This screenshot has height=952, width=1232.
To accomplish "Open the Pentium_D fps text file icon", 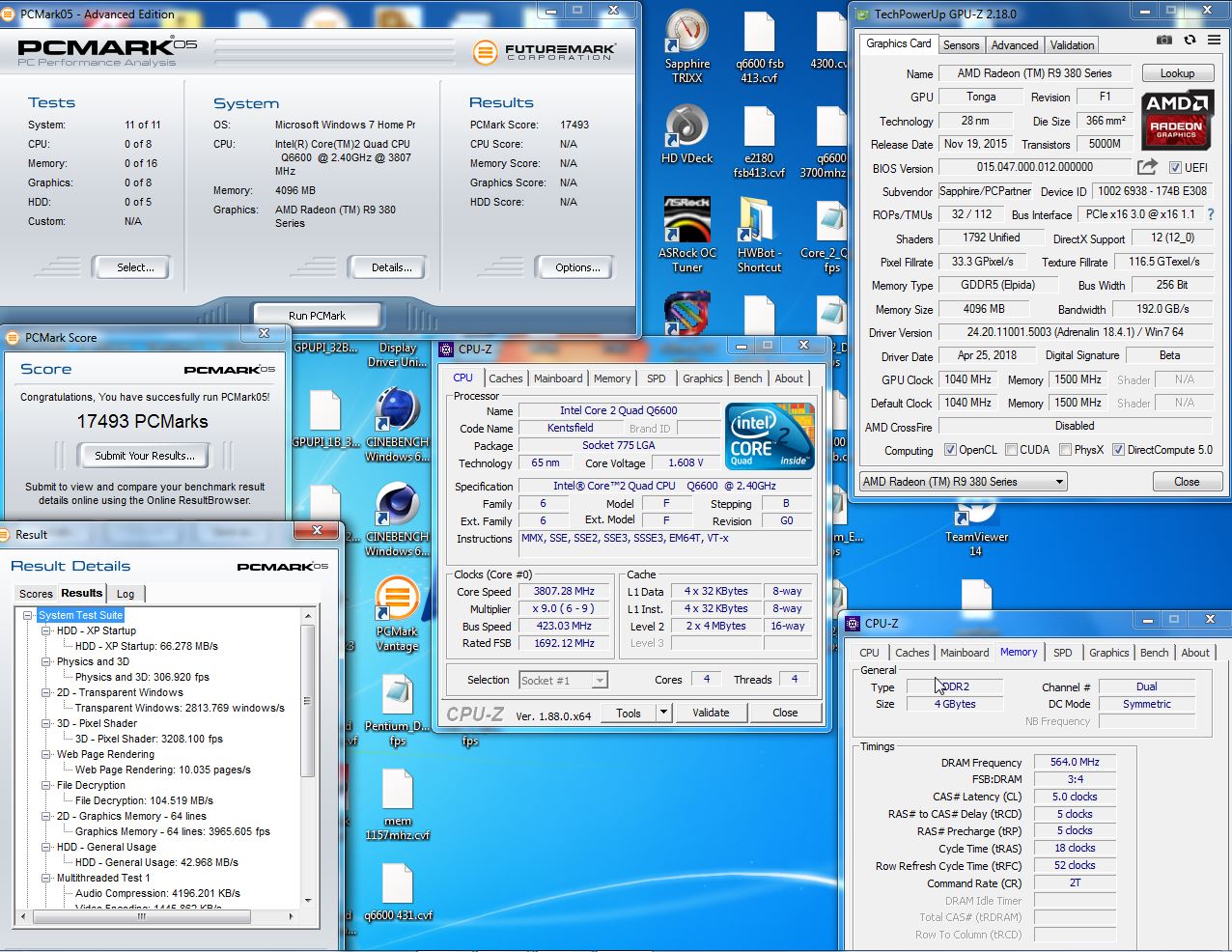I will point(397,711).
